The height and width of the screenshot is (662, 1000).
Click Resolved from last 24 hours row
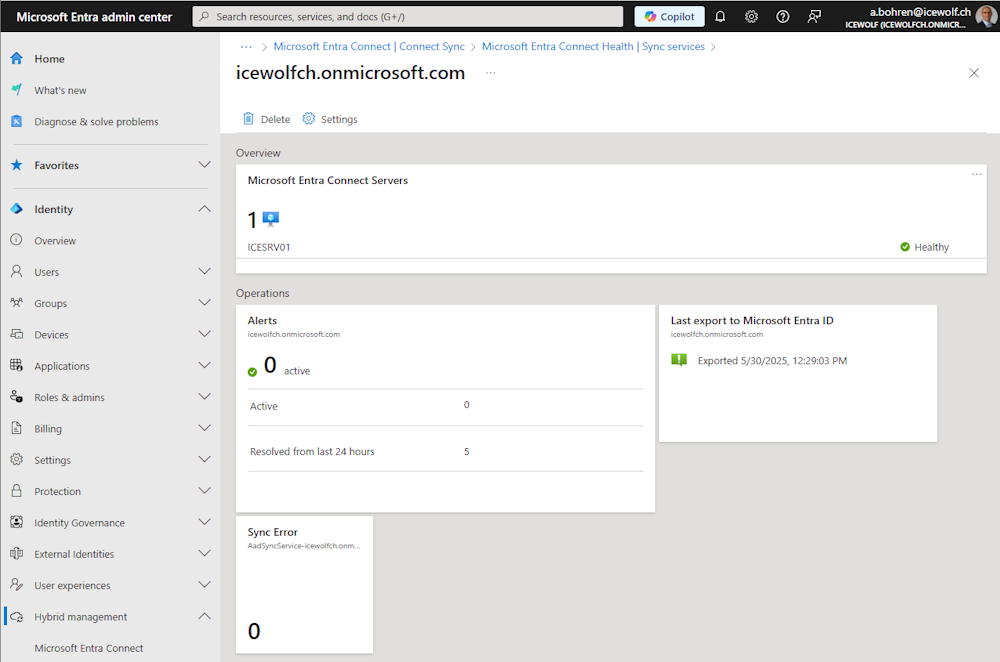445,452
